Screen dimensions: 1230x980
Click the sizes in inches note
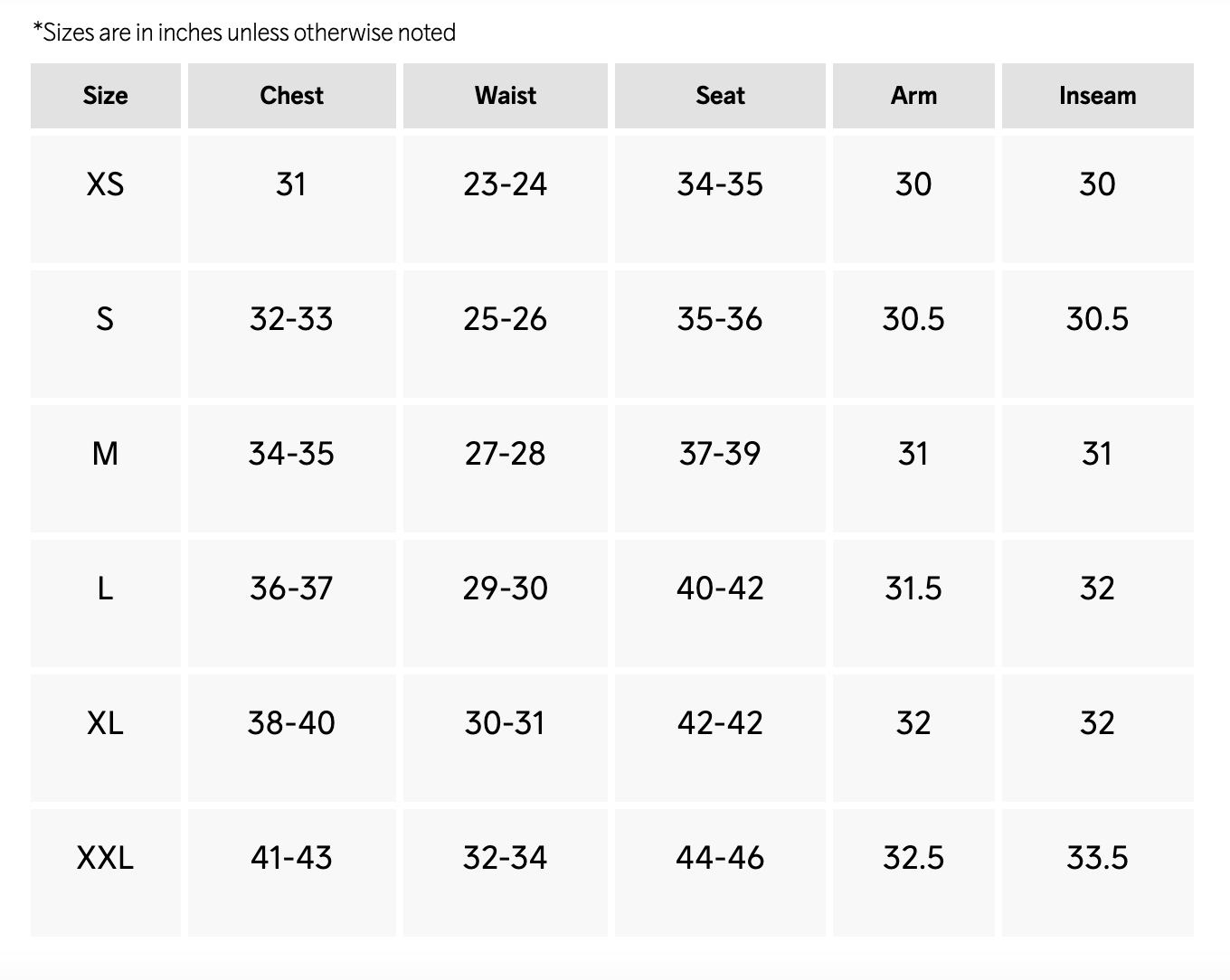244,33
